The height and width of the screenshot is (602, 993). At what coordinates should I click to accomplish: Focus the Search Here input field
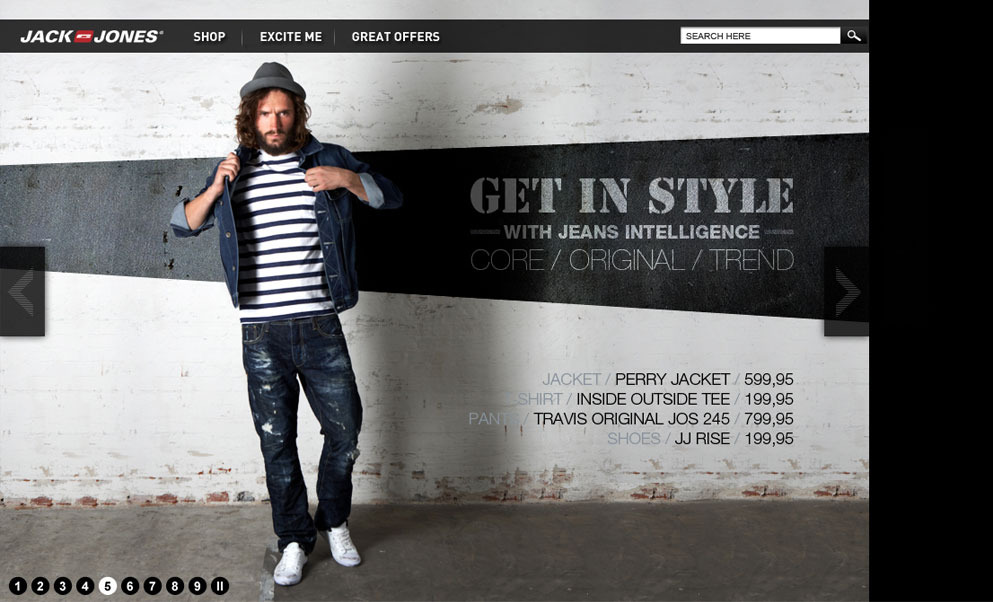(x=760, y=36)
